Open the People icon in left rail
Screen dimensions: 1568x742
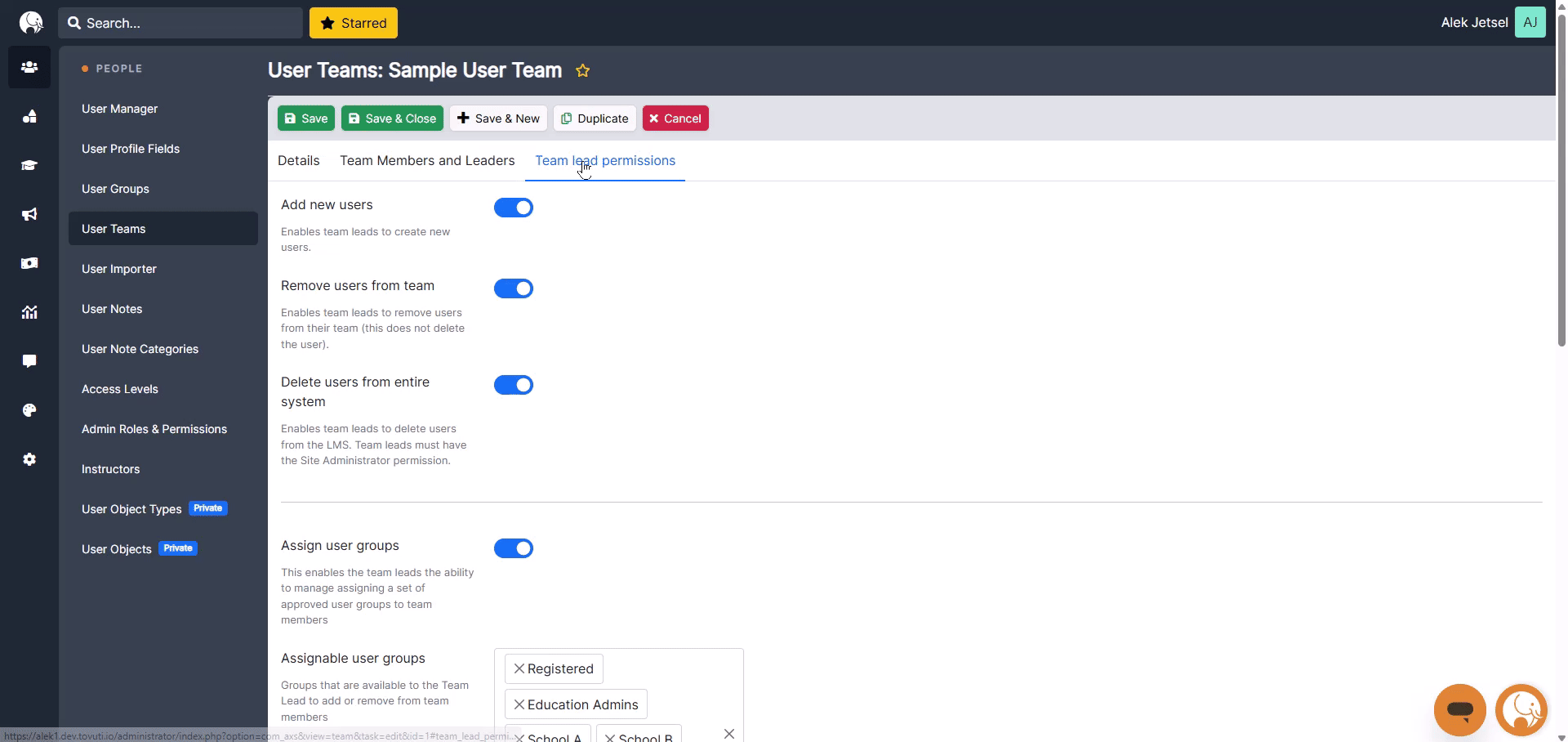tap(29, 67)
